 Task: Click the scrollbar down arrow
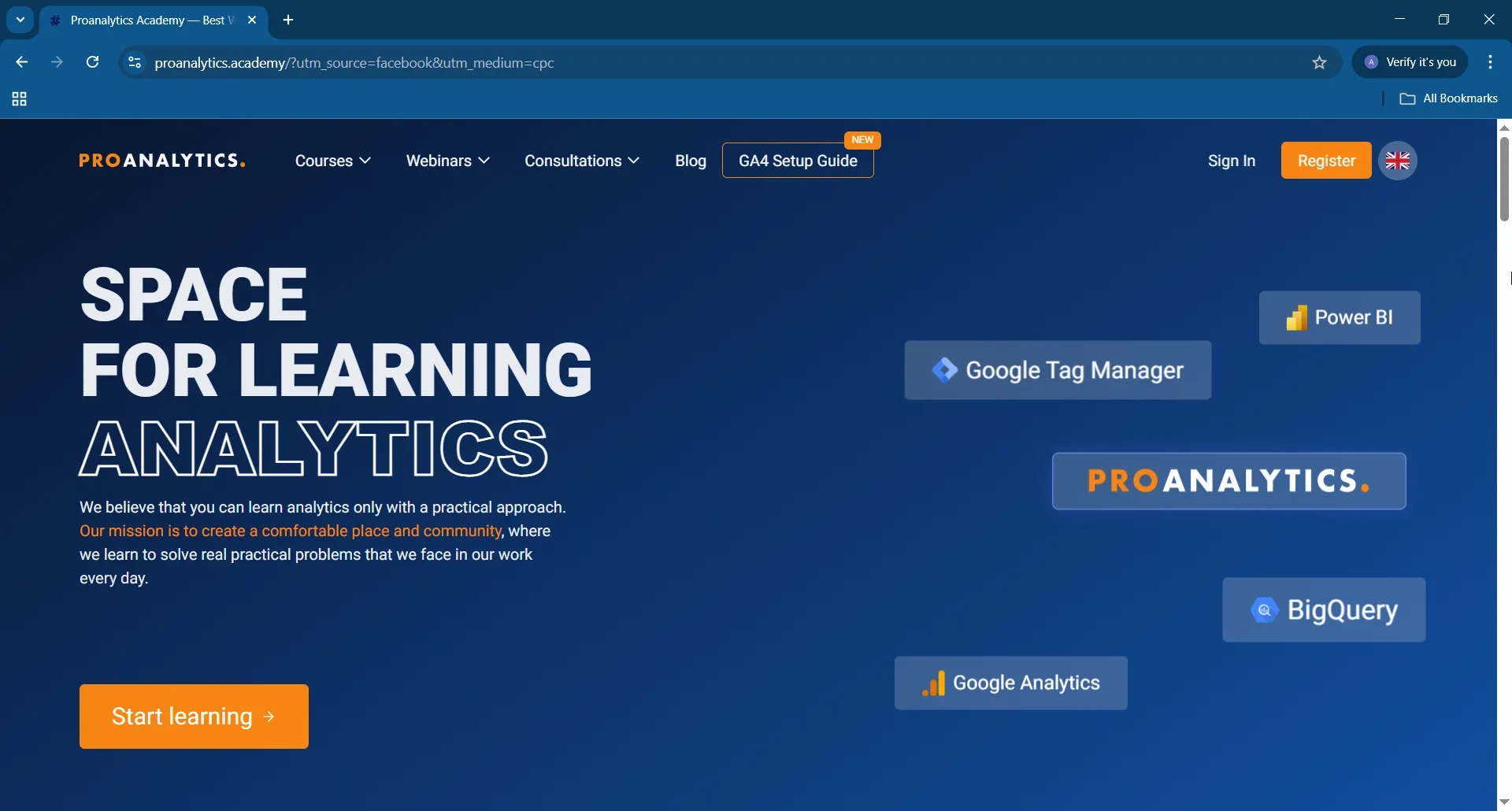click(x=1504, y=802)
